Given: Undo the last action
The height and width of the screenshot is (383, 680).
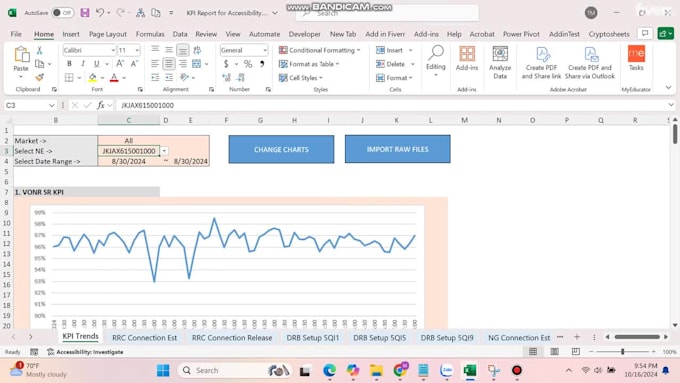Looking at the screenshot, I should pos(100,13).
